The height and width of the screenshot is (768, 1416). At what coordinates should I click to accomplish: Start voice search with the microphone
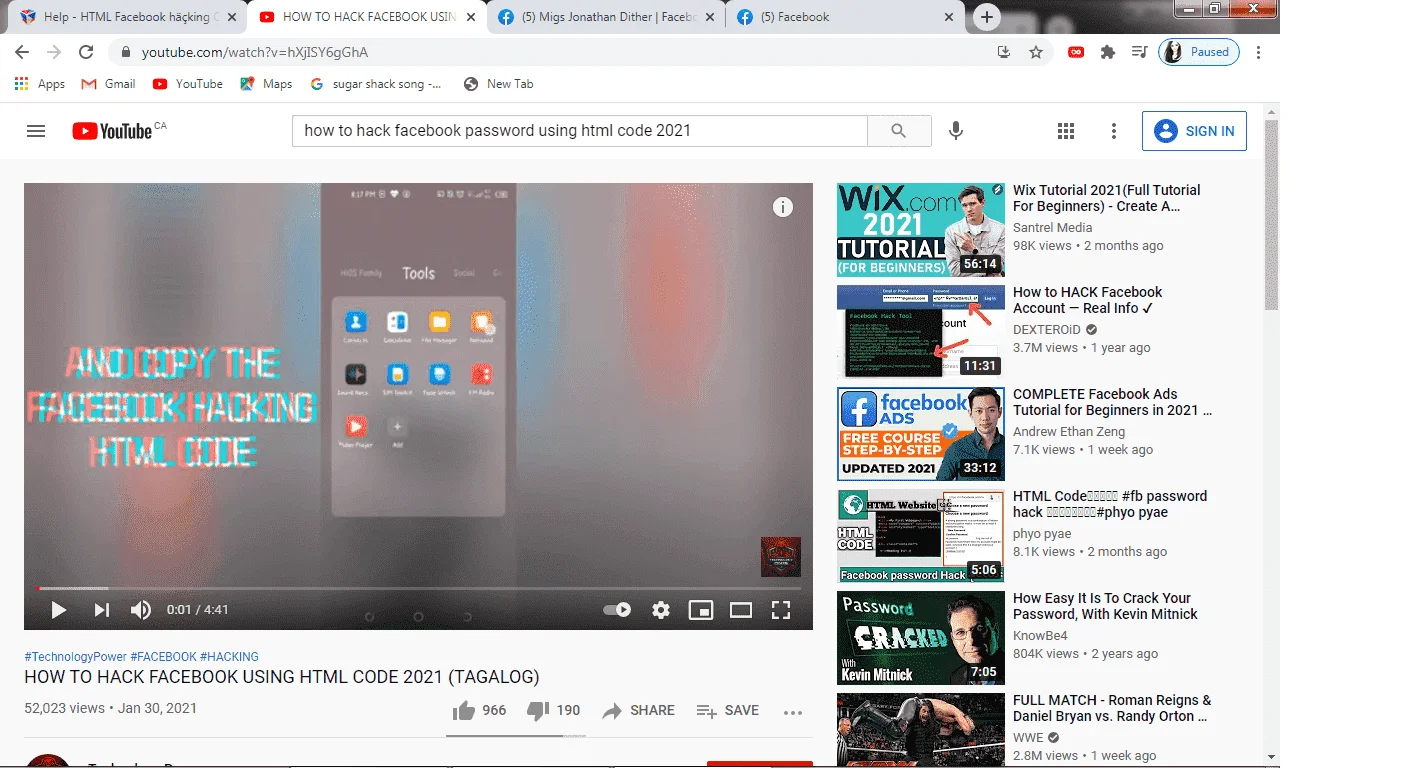click(956, 131)
